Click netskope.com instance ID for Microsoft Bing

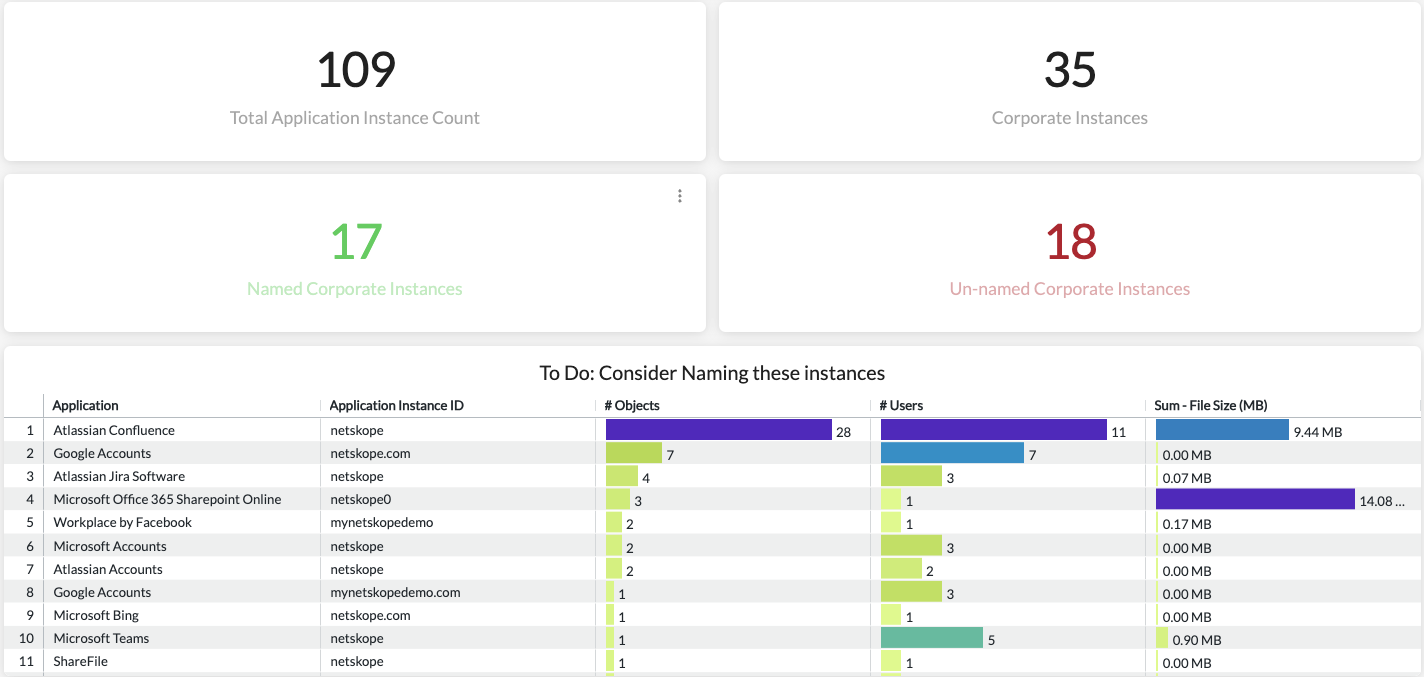[x=370, y=615]
